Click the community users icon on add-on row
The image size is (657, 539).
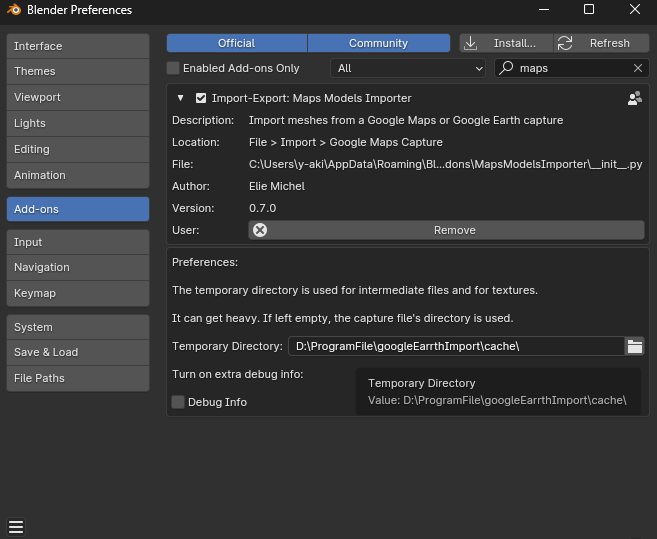635,98
